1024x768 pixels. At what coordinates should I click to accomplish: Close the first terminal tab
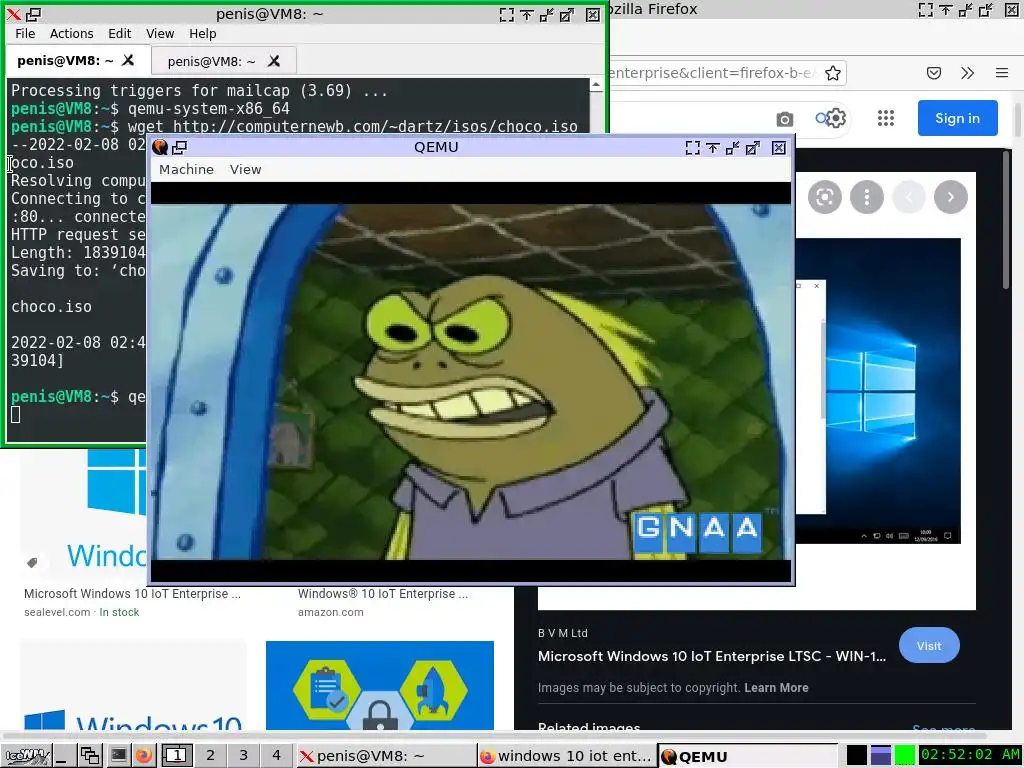[128, 60]
